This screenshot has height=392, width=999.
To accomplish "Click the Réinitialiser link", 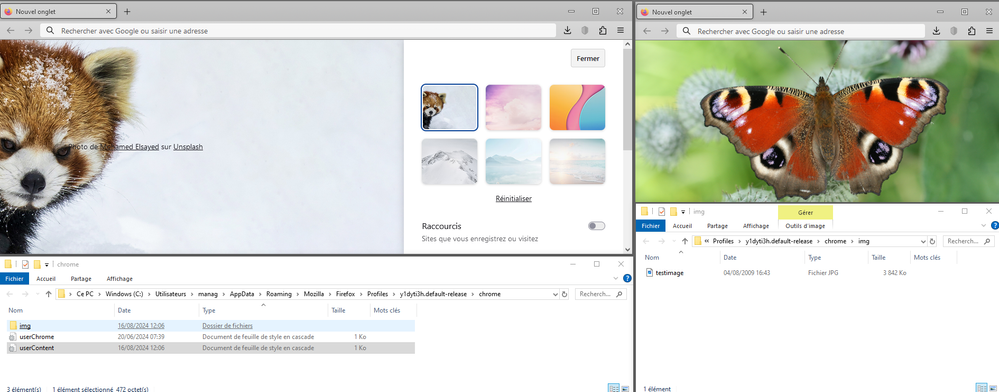I will (x=514, y=199).
